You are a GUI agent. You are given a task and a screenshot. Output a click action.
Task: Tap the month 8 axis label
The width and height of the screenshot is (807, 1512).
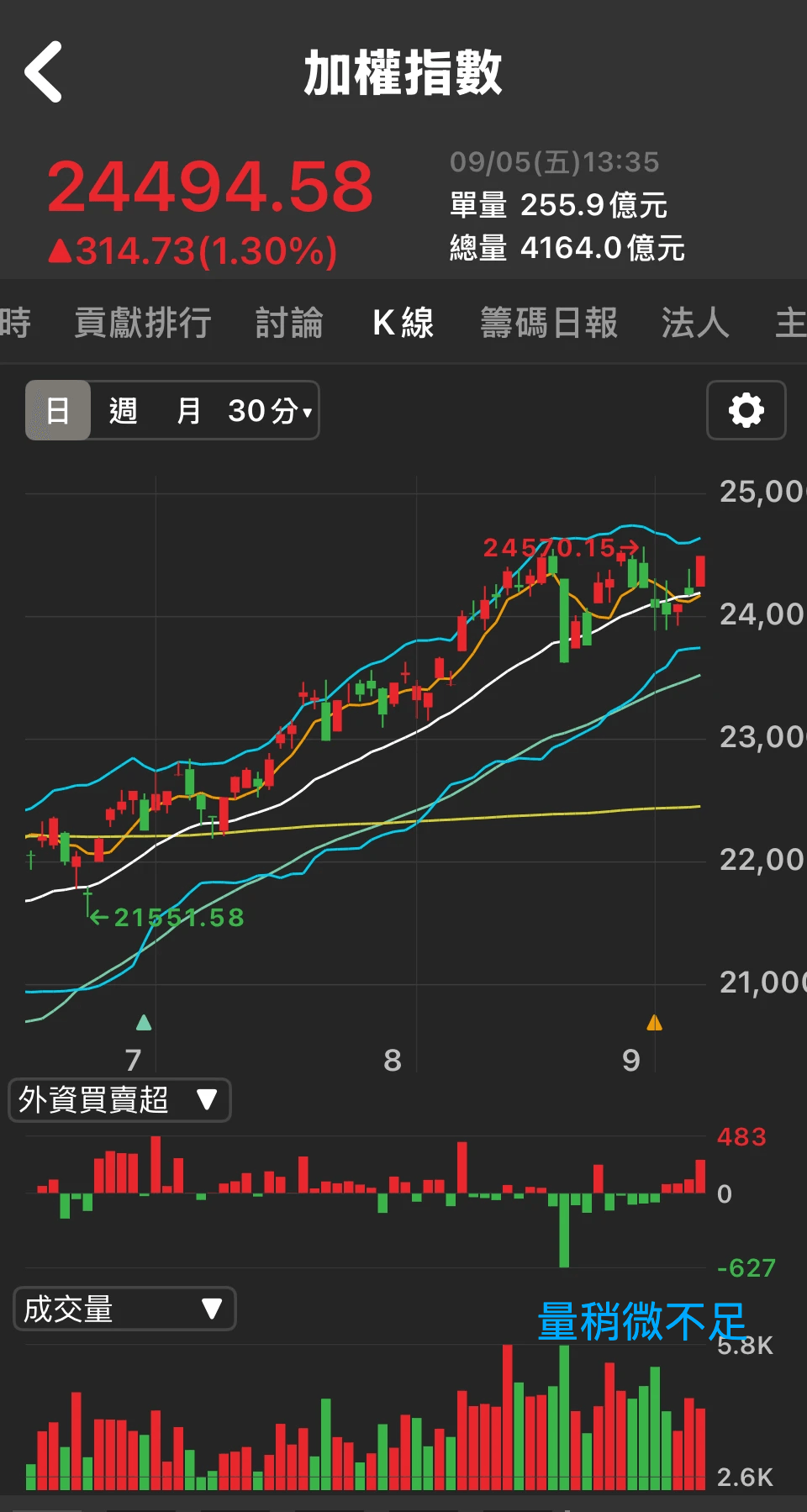[x=393, y=1061]
